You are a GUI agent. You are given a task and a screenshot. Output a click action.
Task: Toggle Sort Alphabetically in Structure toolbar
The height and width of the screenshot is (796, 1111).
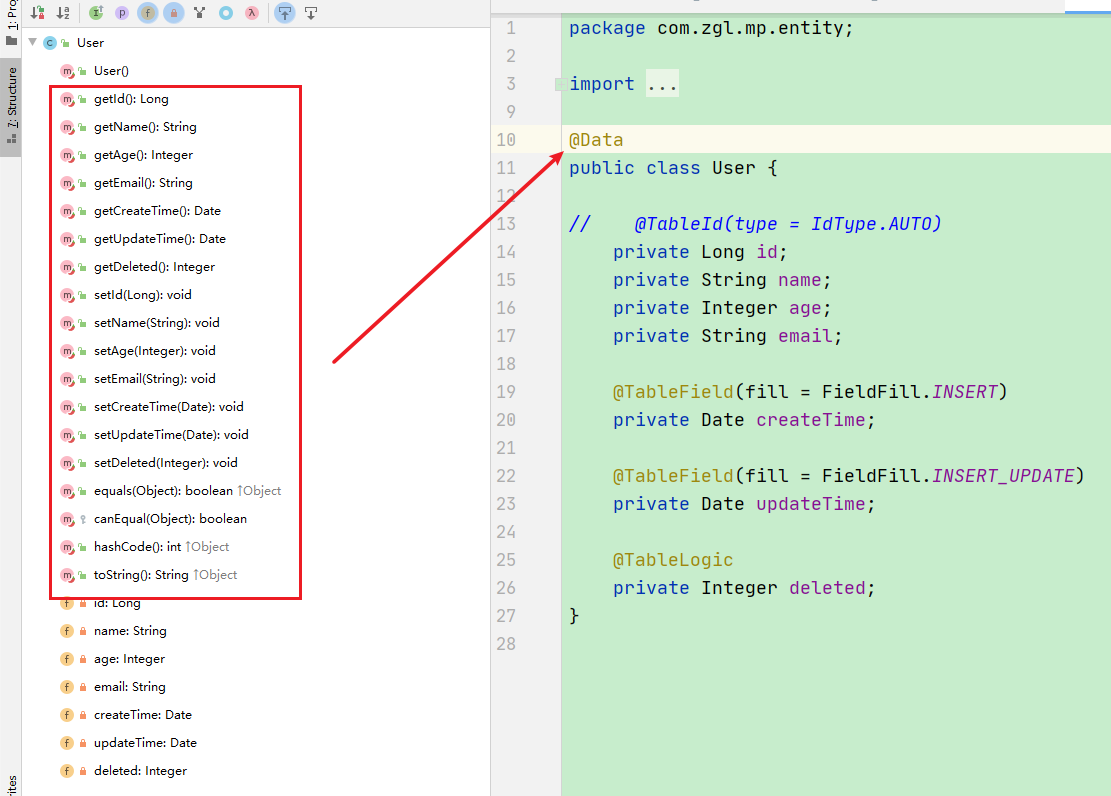point(63,13)
